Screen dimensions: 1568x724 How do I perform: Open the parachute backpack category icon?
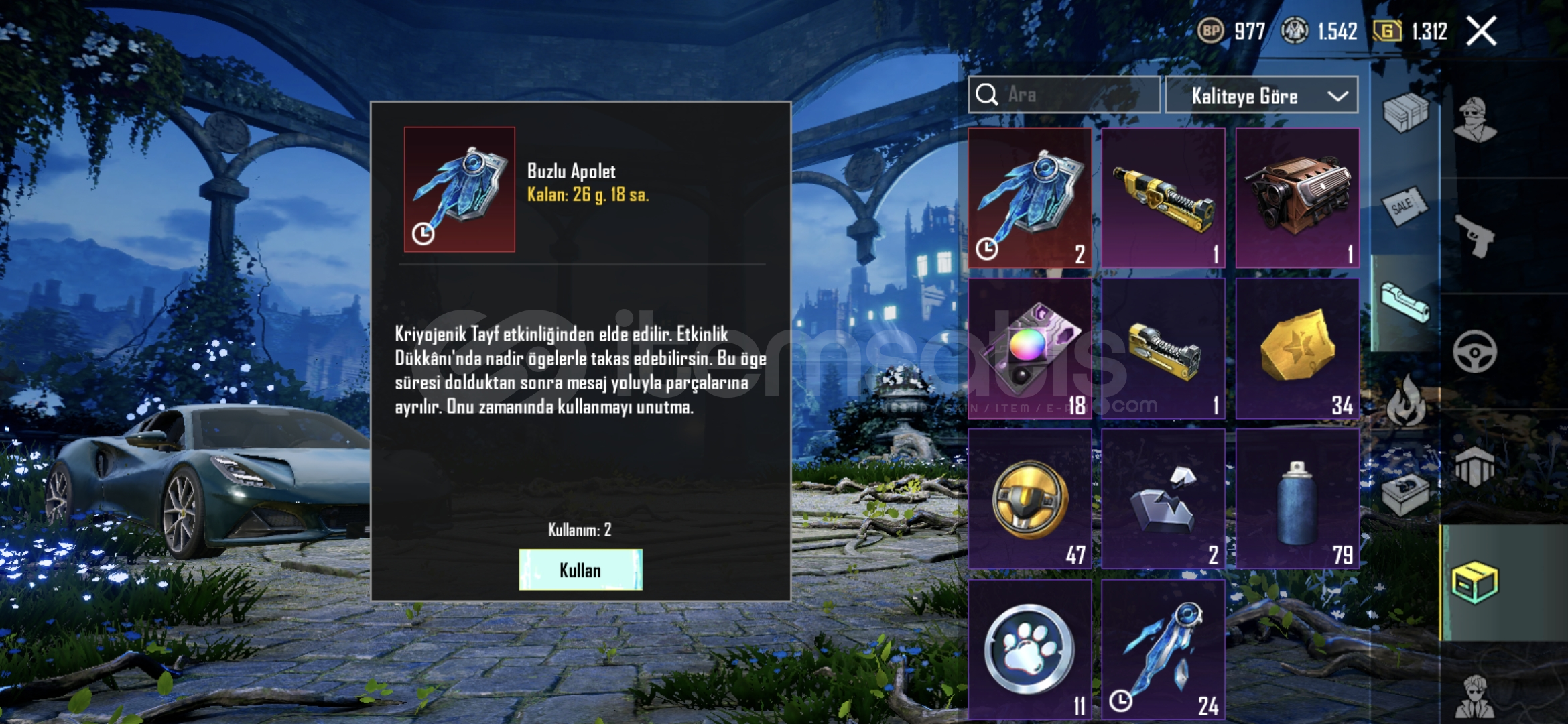click(x=1475, y=467)
